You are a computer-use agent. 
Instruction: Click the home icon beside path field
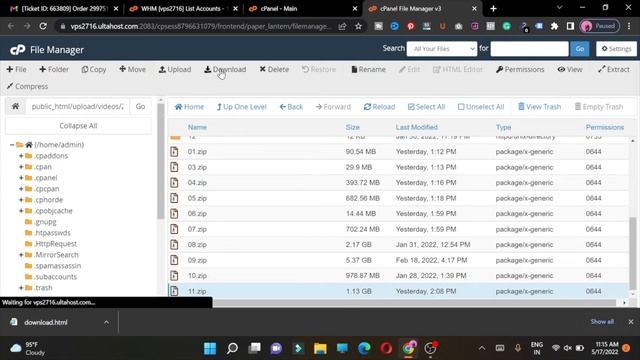16,106
